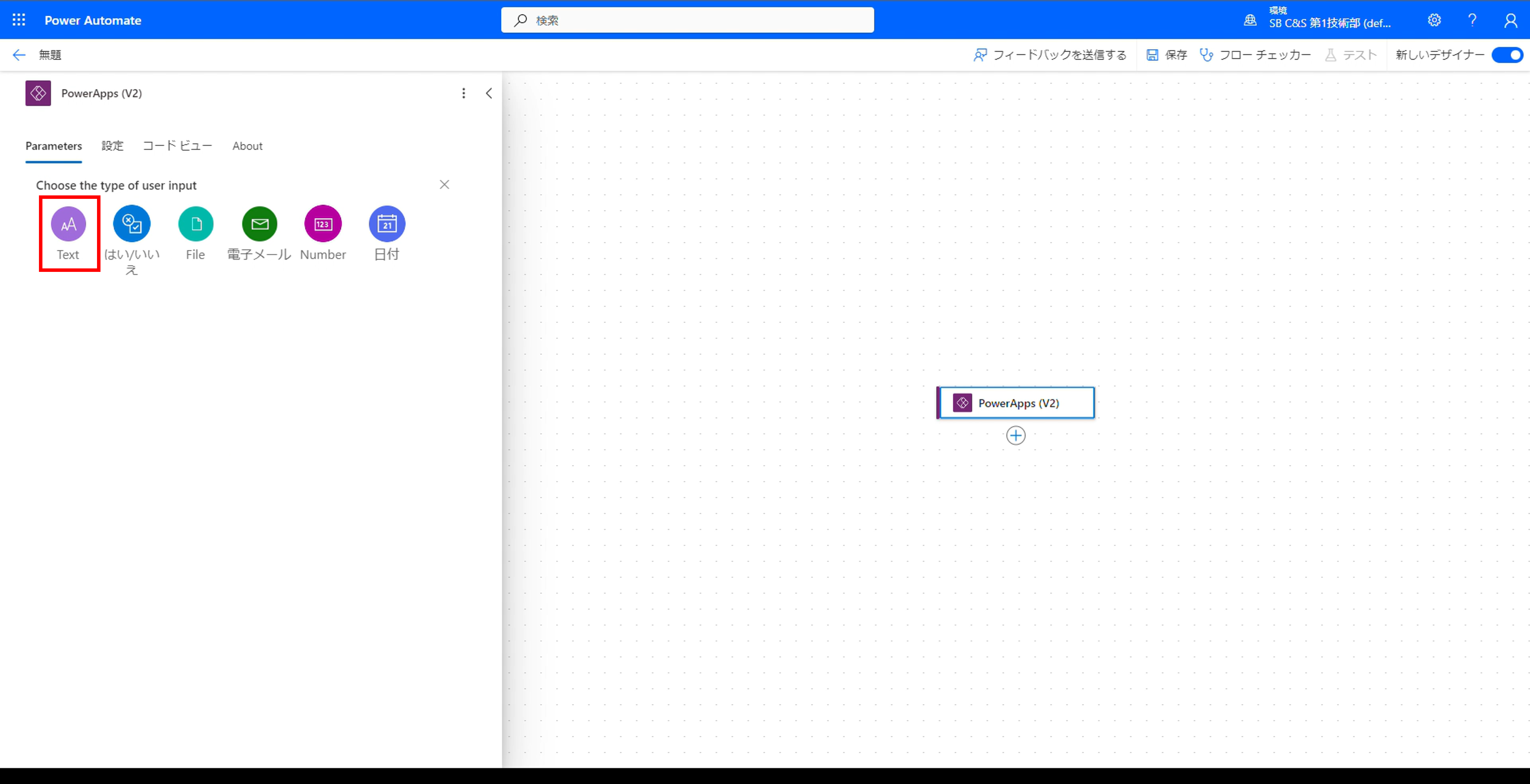Collapse the side panel with the chevron
This screenshot has height=784, width=1530.
[489, 93]
